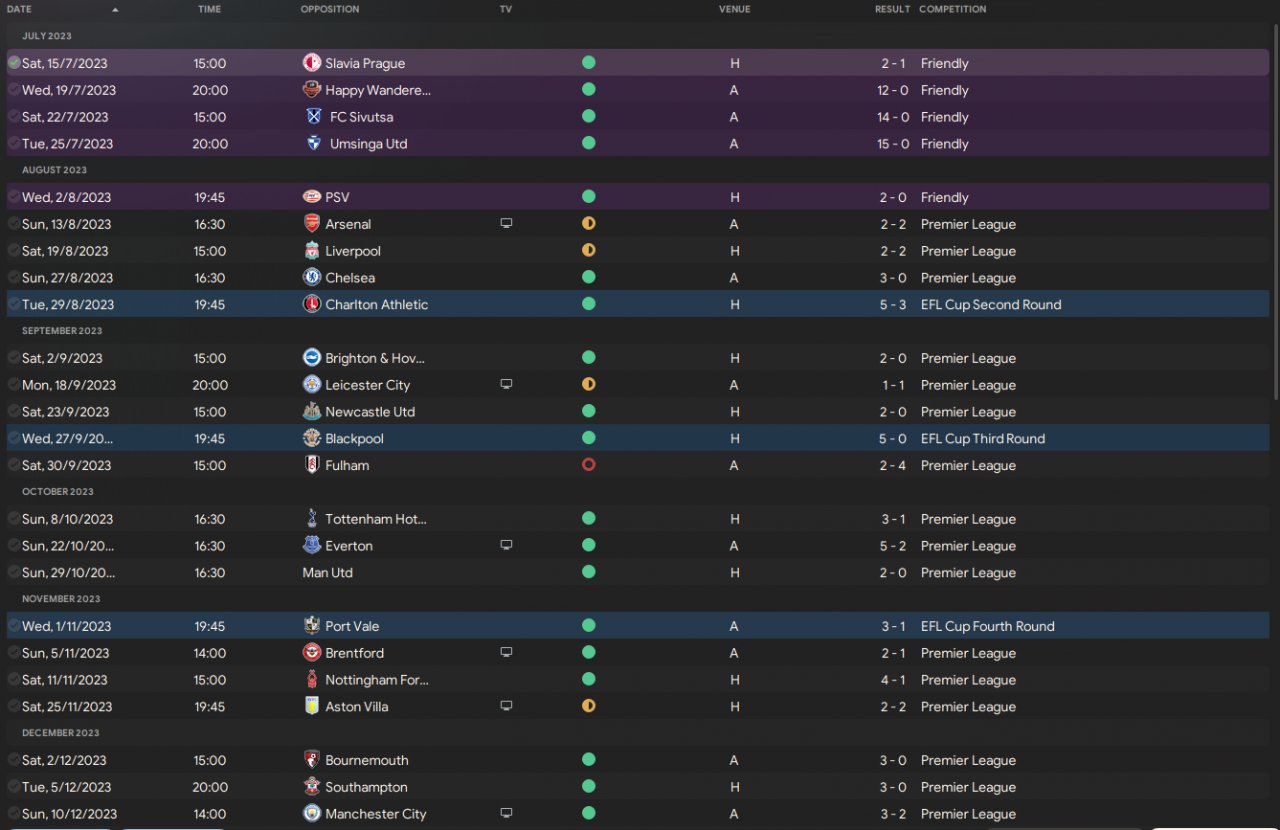Open Chelsea via its crest icon
The height and width of the screenshot is (830, 1280).
[x=312, y=278]
